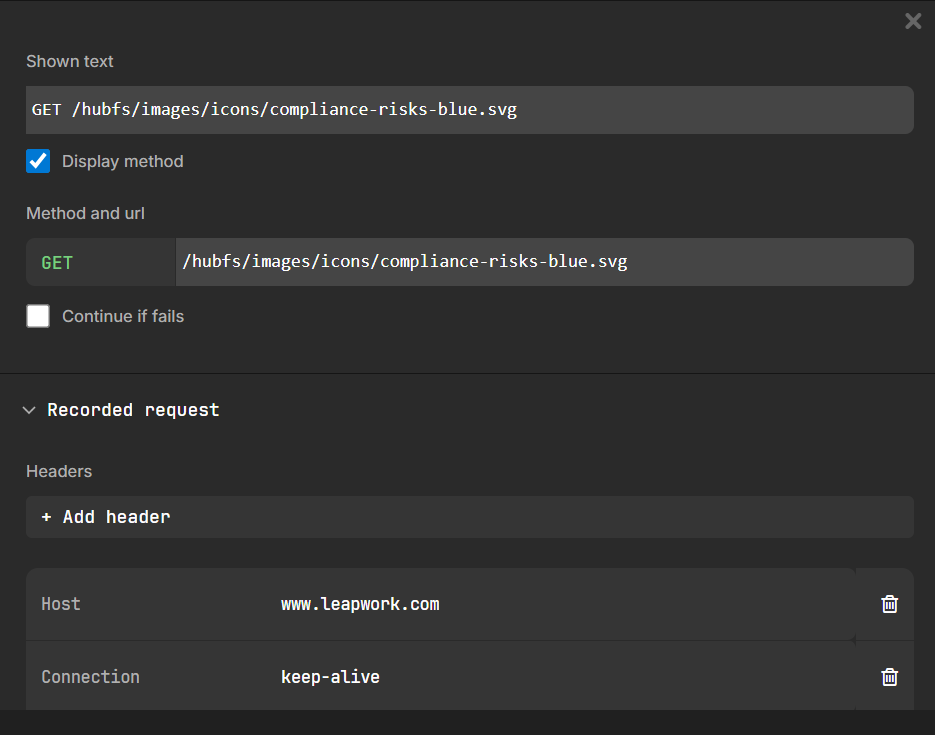Click the 'Continue if fails' label text

(x=123, y=316)
